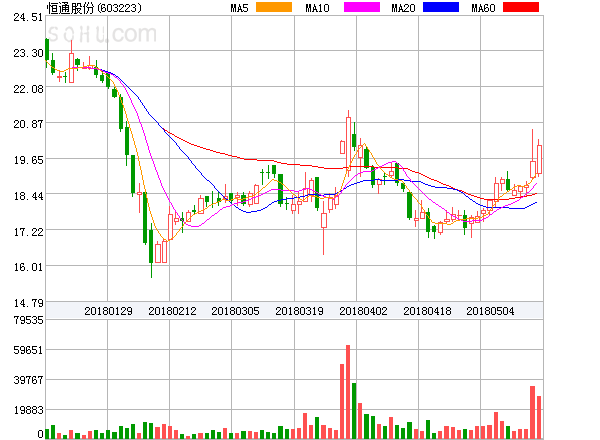
Task: Click the MA10 legend label
Action: 317,8
